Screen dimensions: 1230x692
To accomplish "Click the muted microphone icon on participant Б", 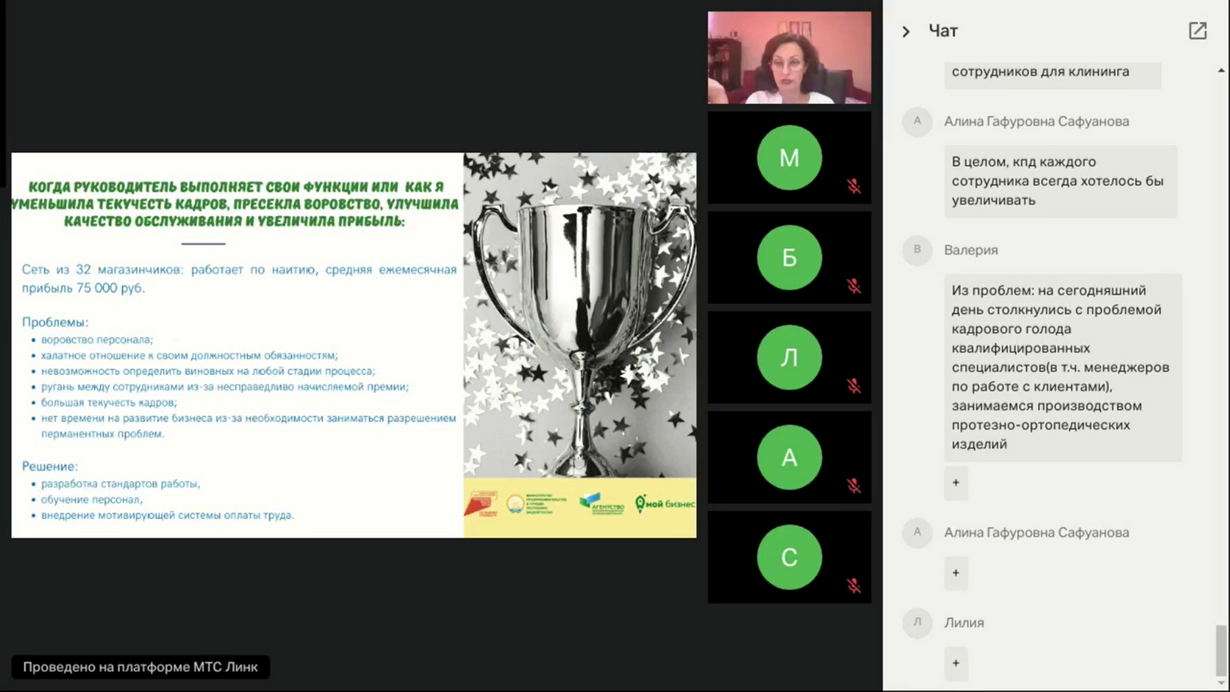I will pos(854,286).
